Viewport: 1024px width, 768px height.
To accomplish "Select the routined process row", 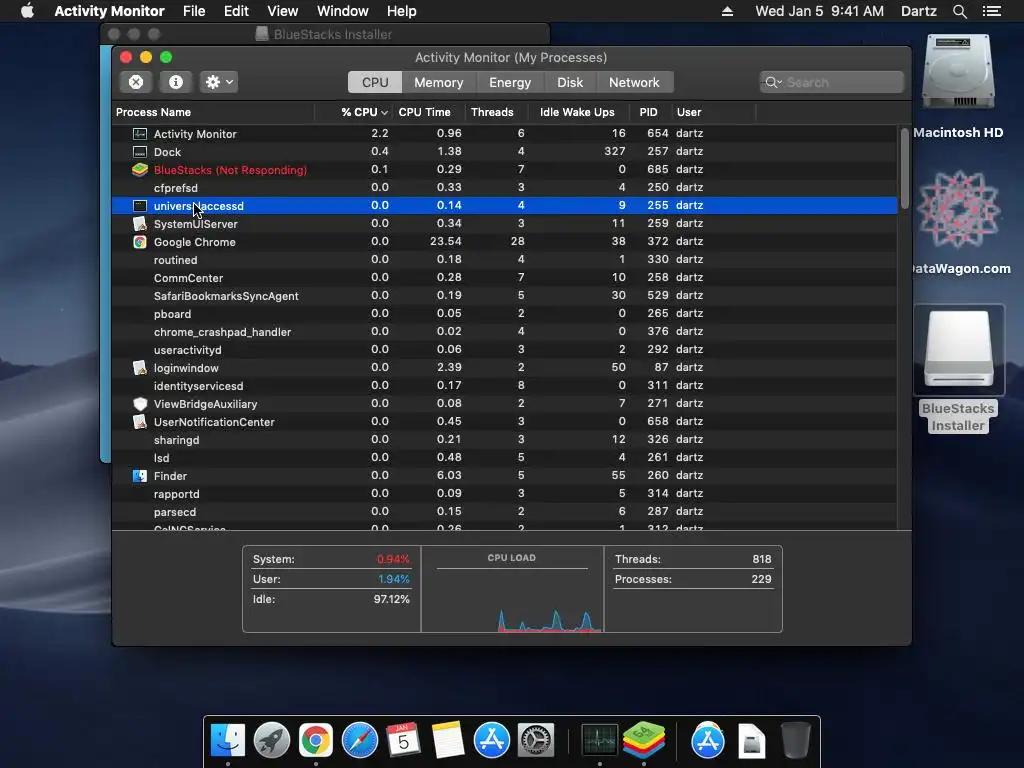I will (x=505, y=260).
